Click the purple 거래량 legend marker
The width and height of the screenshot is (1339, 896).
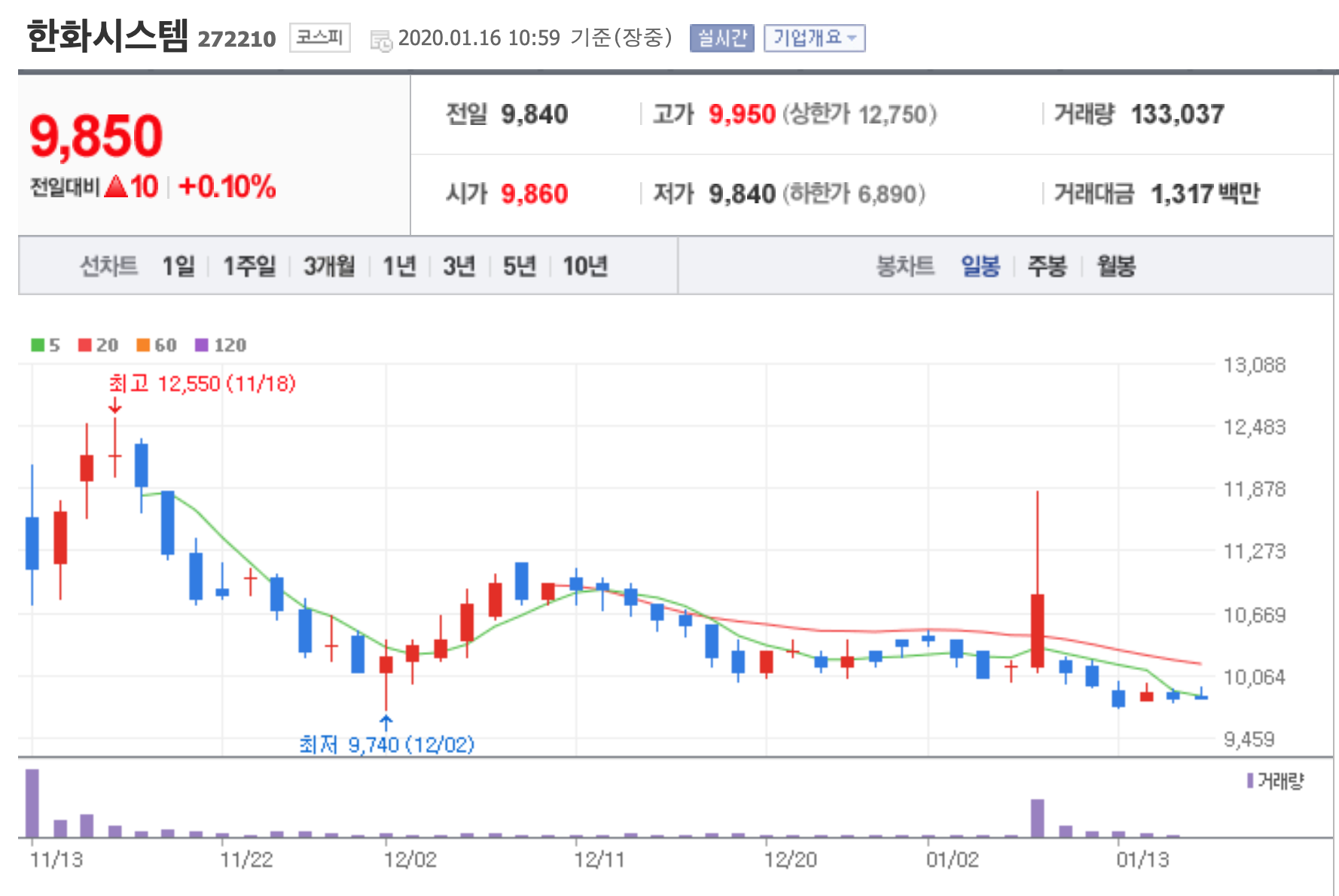pos(1250,781)
